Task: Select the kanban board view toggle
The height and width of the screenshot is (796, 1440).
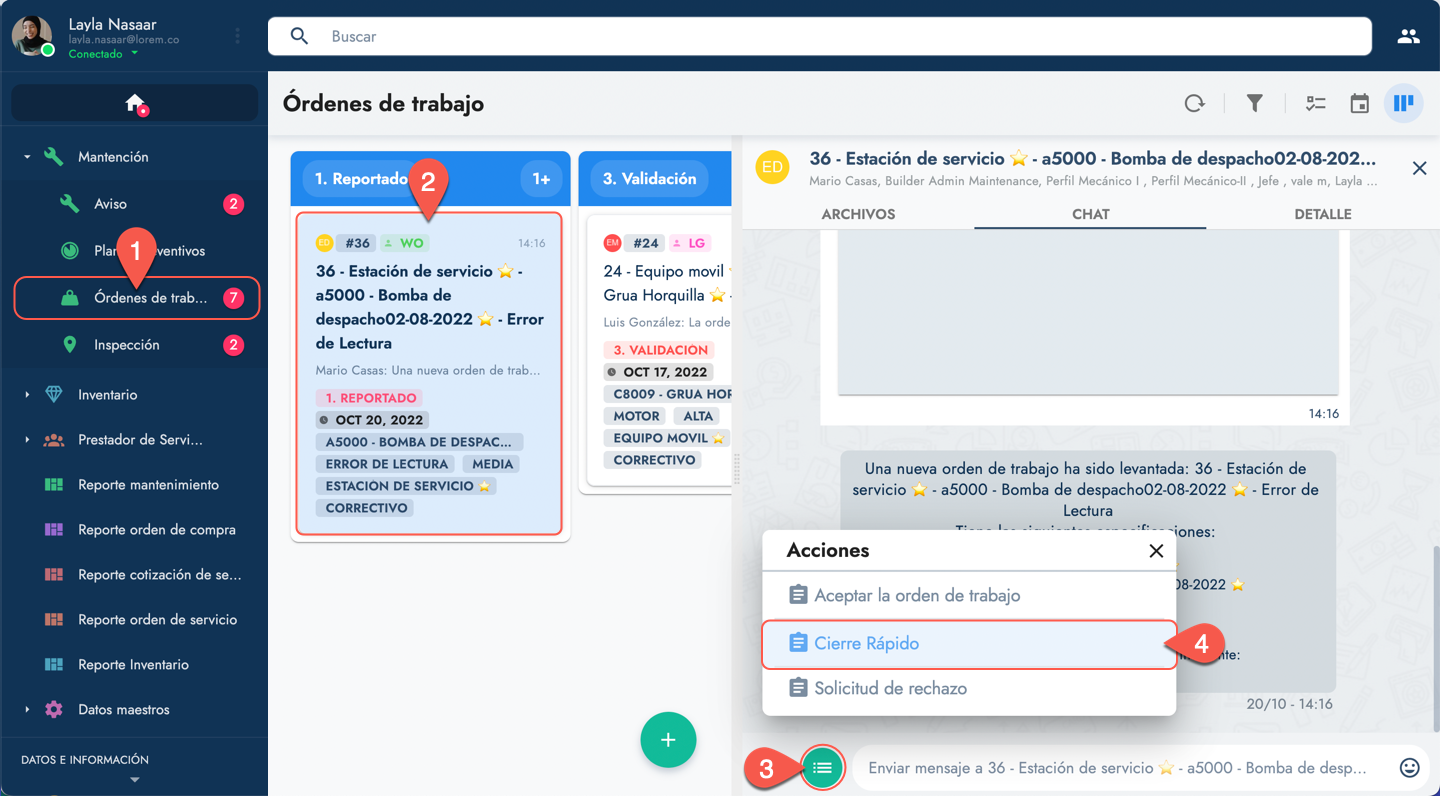Action: tap(1404, 103)
